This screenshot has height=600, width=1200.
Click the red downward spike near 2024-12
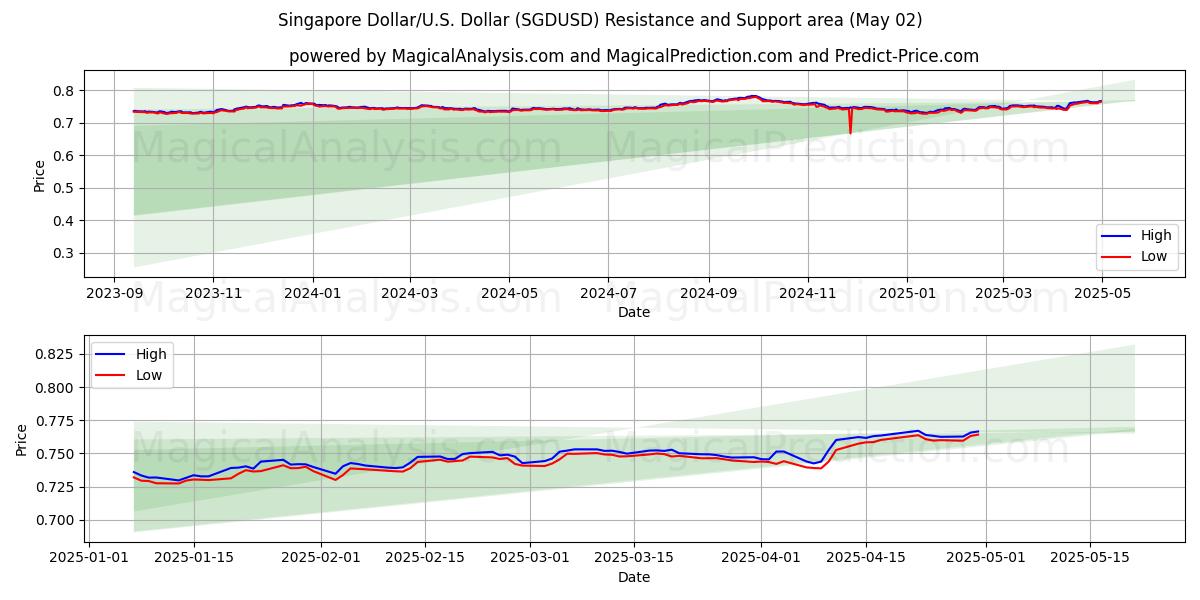[x=850, y=122]
